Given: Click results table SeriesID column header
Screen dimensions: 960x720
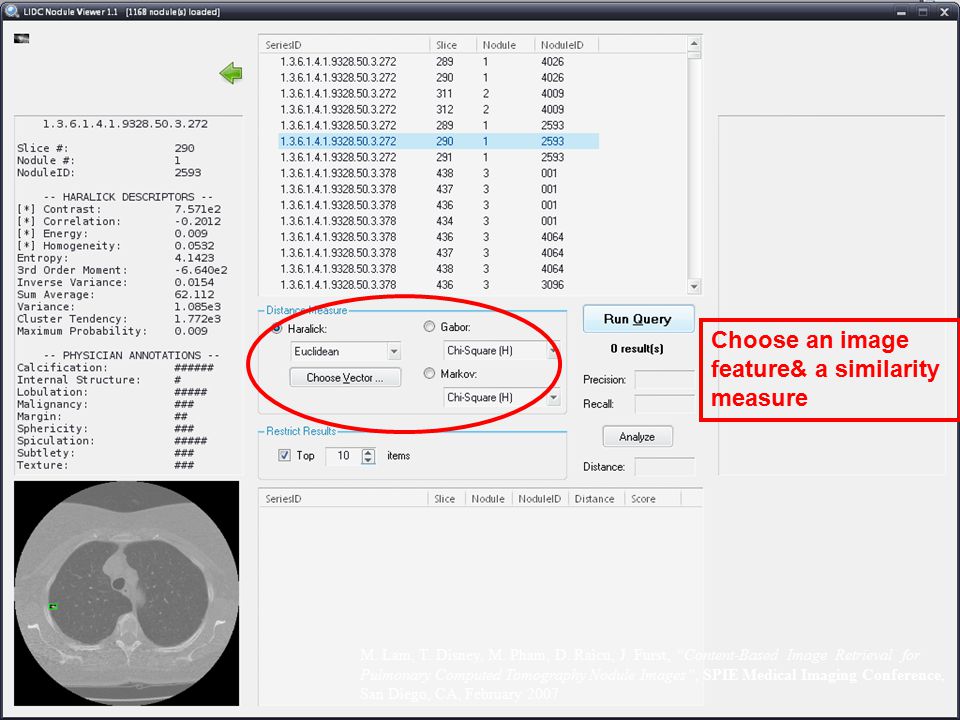Looking at the screenshot, I should tap(343, 498).
